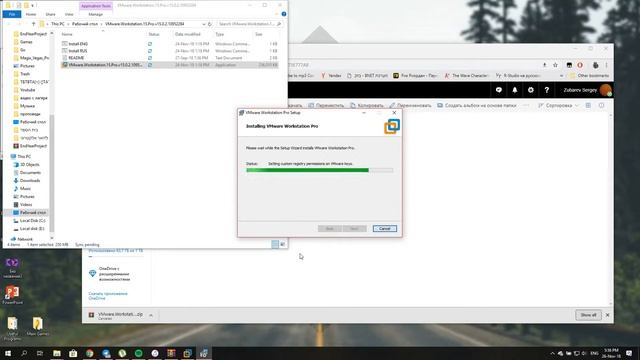Select 3D Objects under This PC
This screenshot has width=640, height=360.
coord(29,164)
